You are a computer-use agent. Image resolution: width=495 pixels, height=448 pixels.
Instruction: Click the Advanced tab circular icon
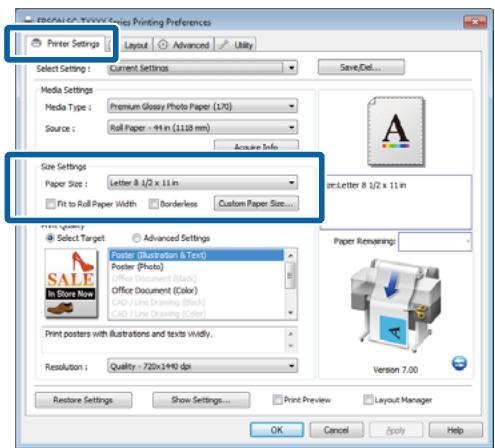(163, 44)
